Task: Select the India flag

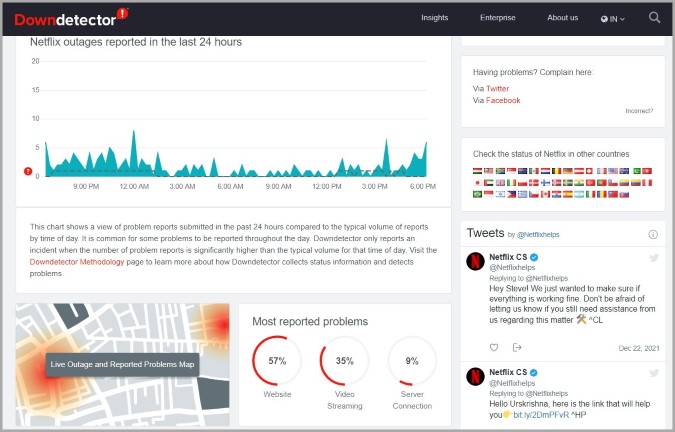Action: (x=579, y=183)
